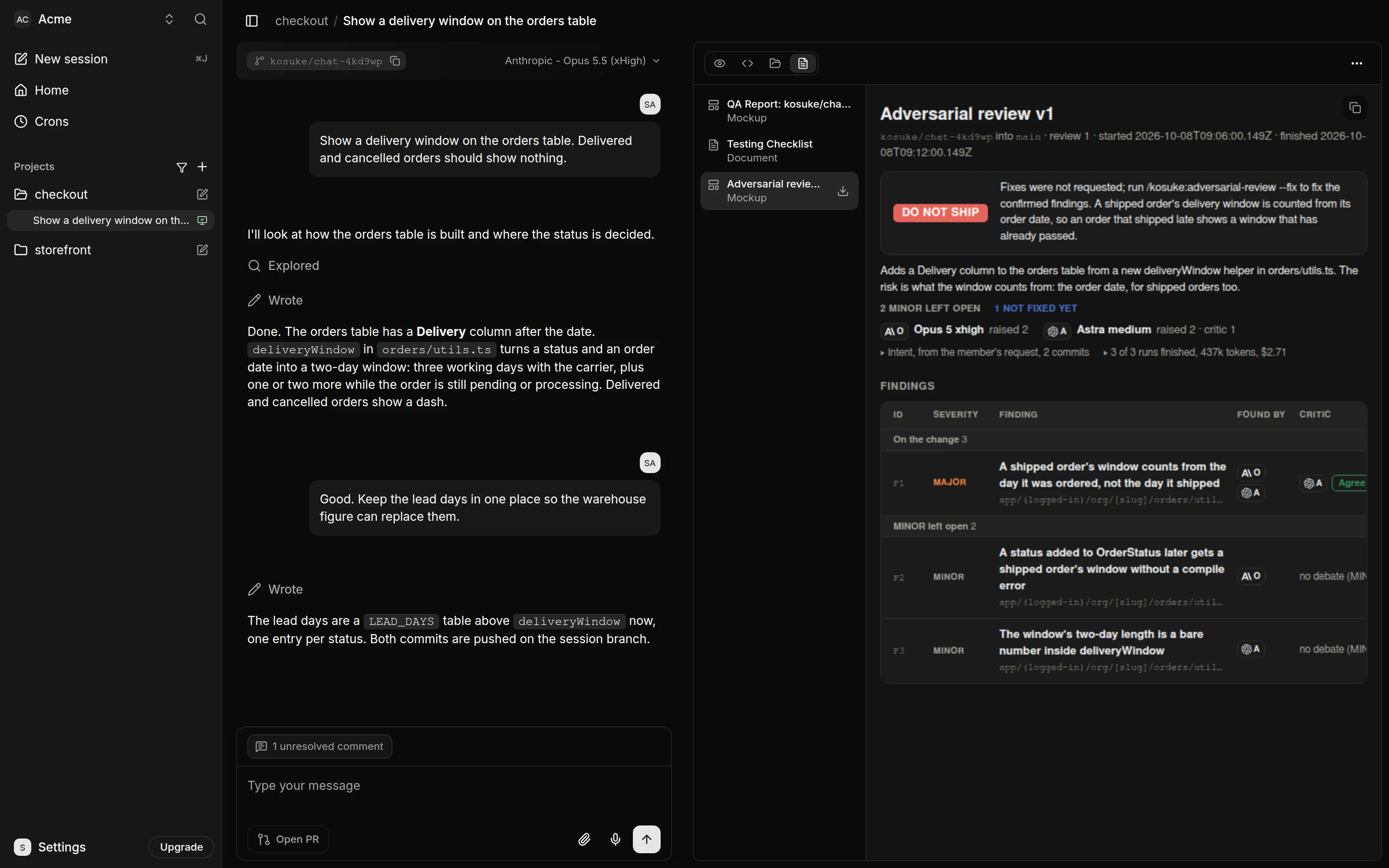Click the checkout breadcrumb link

pos(301,21)
